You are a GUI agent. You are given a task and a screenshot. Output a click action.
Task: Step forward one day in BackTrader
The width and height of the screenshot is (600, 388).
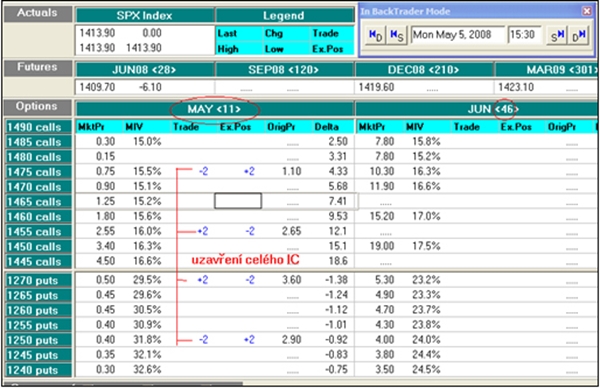point(579,35)
